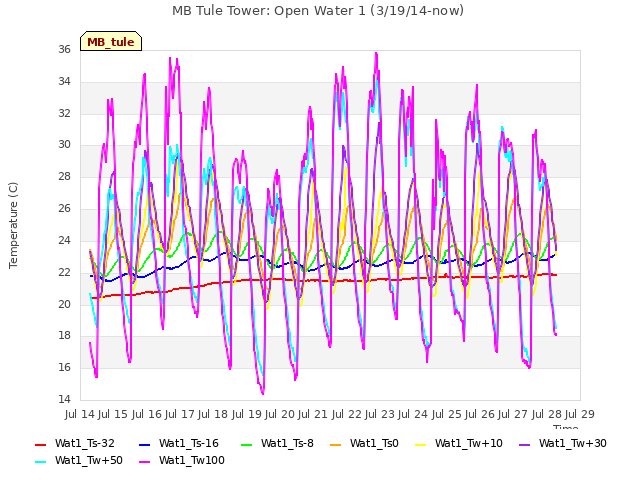Select the Wat1_Tw+50 legend label

pyautogui.click(x=89, y=460)
